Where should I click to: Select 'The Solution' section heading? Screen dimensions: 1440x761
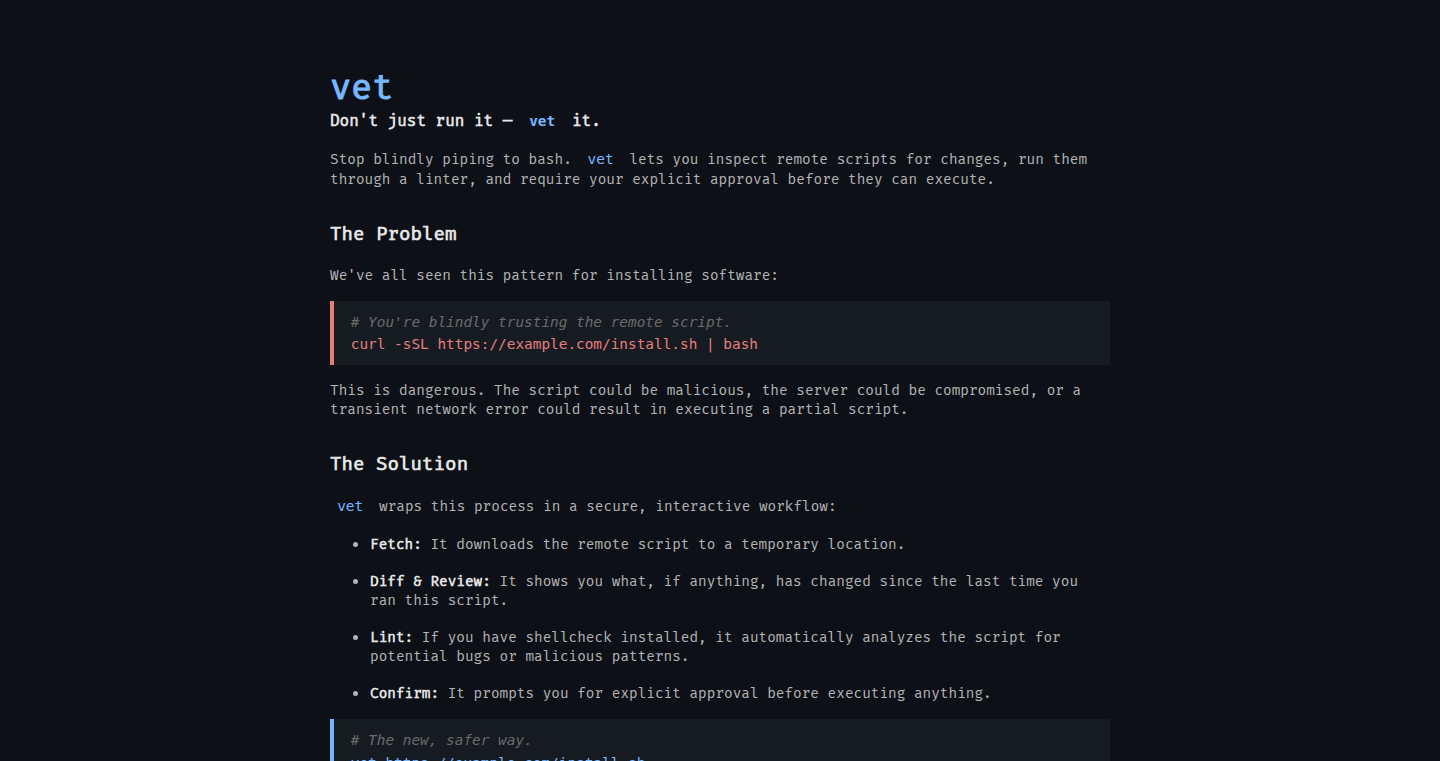399,464
